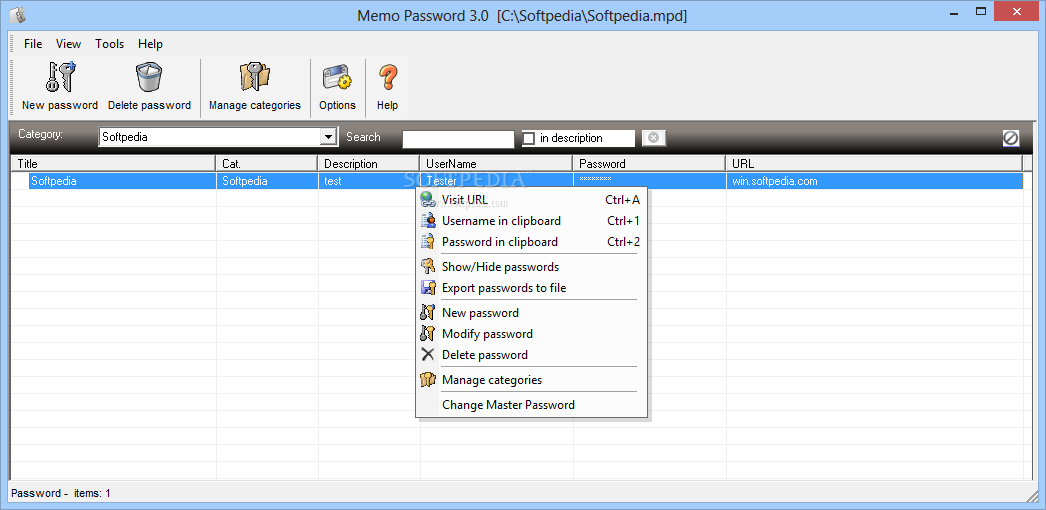Choose Delete password in context menu

click(x=531, y=355)
